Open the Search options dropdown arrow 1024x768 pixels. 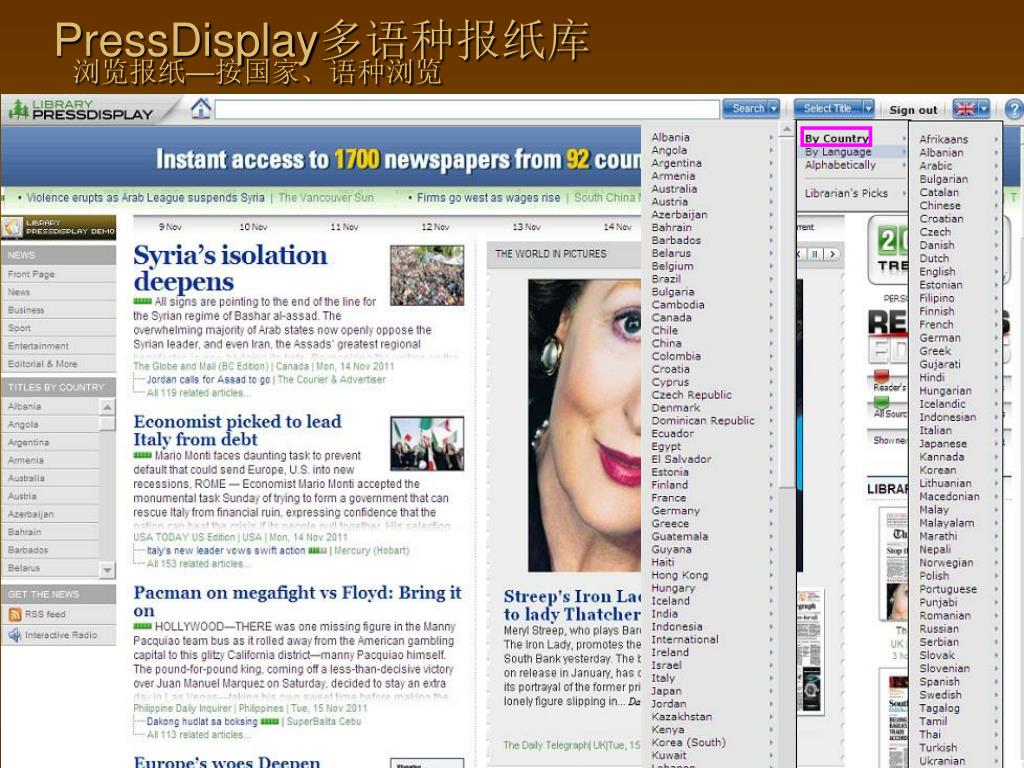click(774, 108)
